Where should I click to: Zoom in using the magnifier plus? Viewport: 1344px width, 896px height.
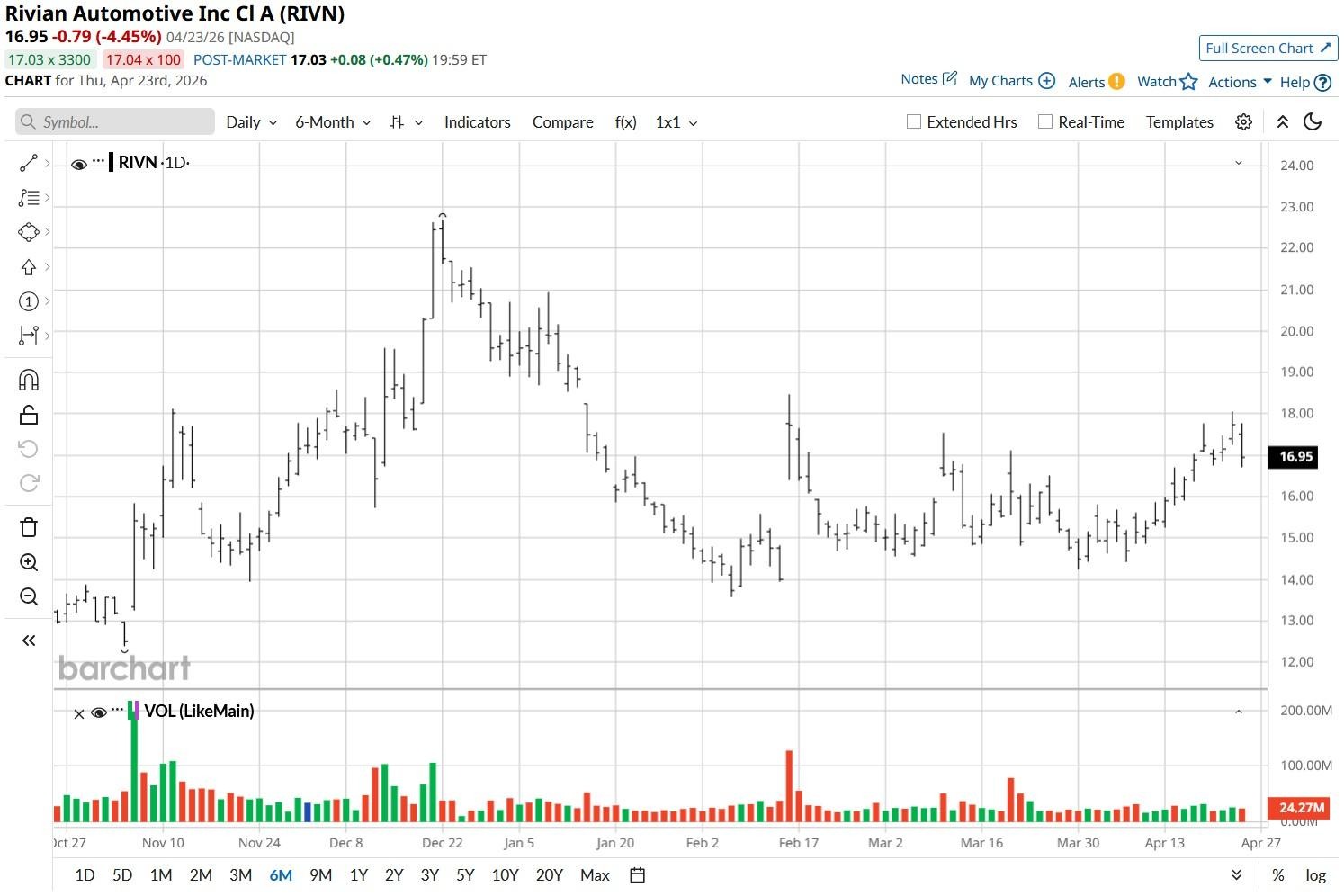click(29, 562)
